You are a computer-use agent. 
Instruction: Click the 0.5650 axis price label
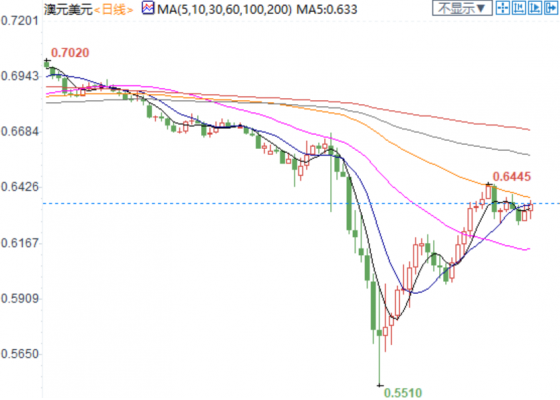20,354
